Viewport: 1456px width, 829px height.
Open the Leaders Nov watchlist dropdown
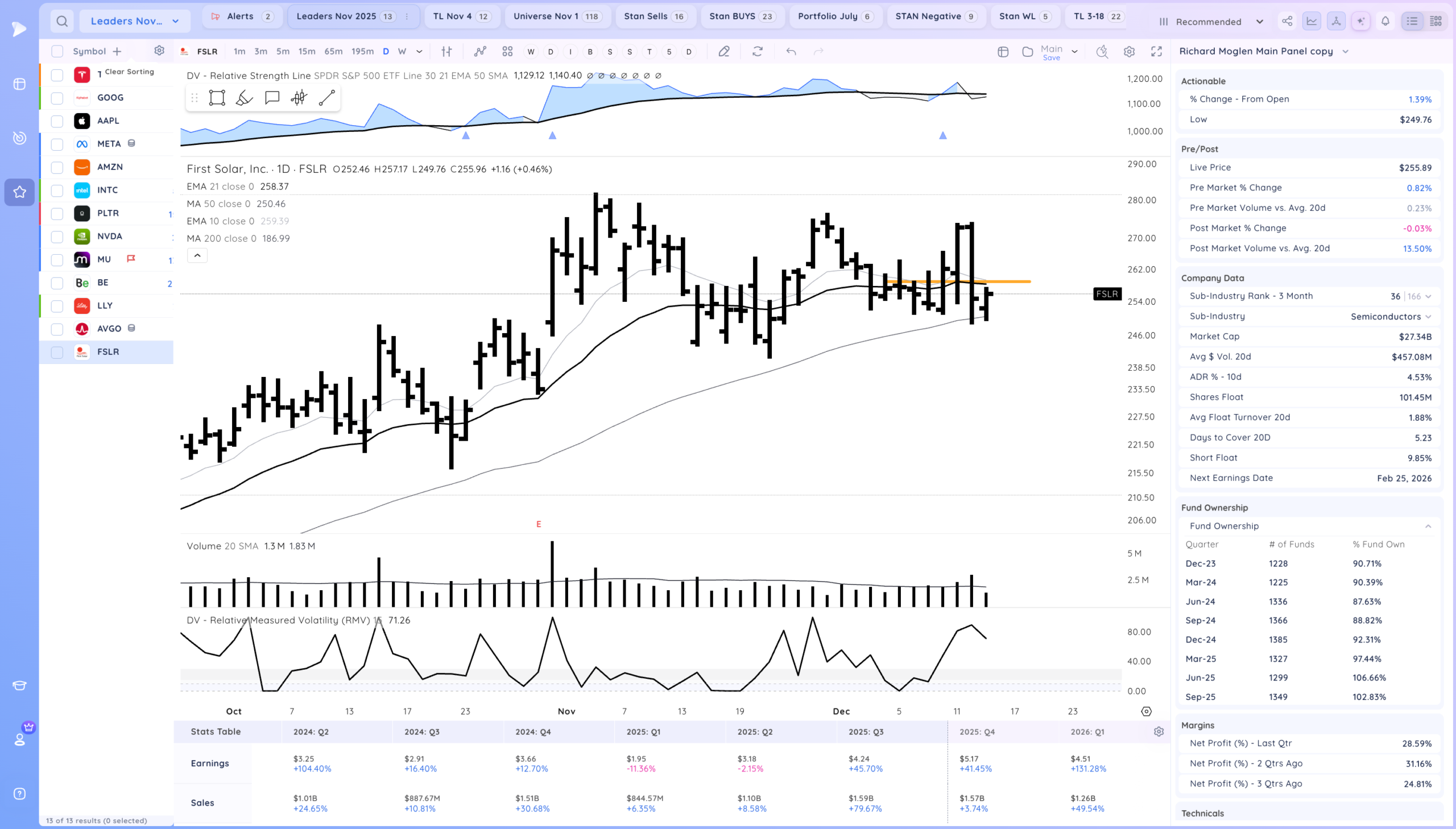tap(134, 22)
